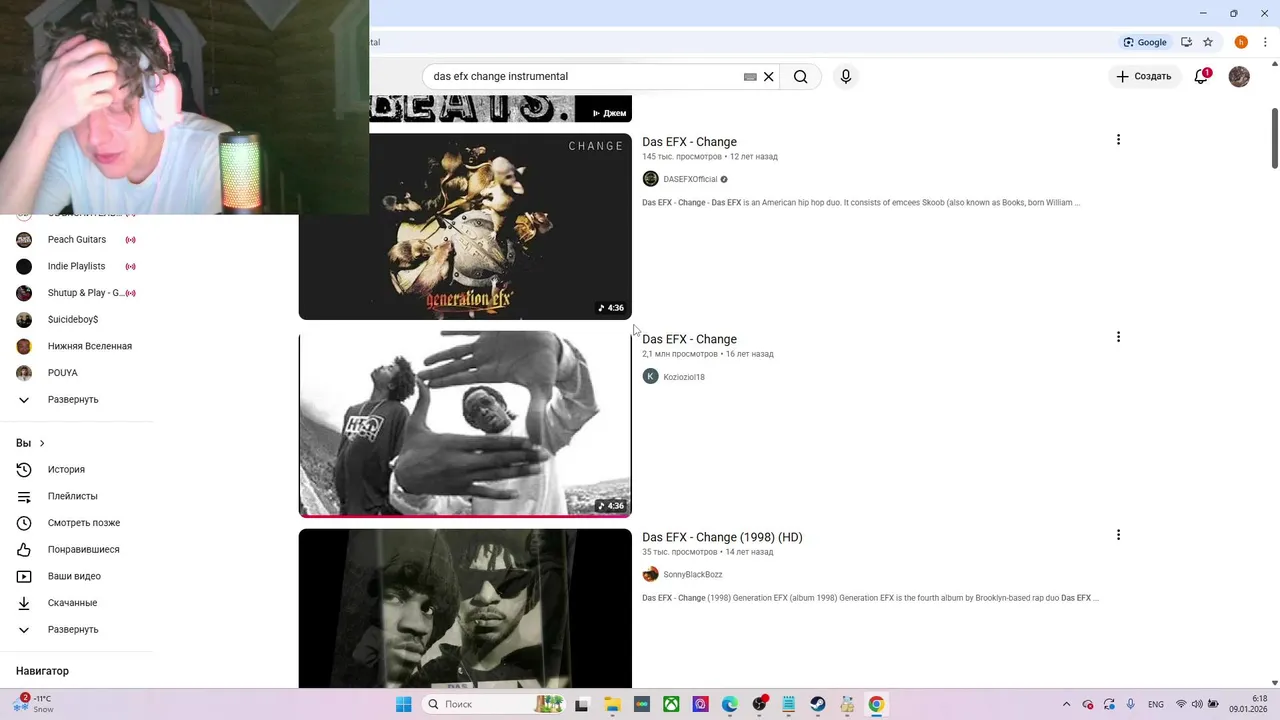Switch to Google Chrome in the taskbar
The image size is (1280, 720).
(876, 704)
